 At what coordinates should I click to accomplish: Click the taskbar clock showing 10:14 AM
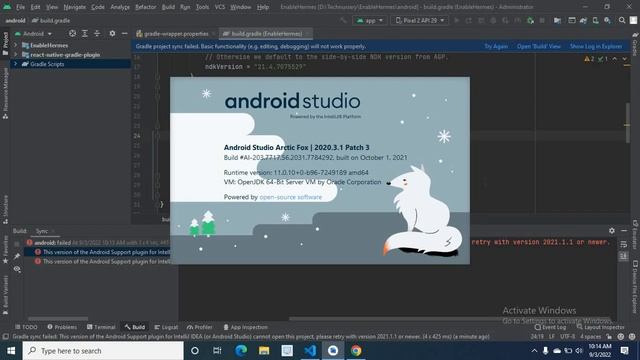pyautogui.click(x=600, y=351)
